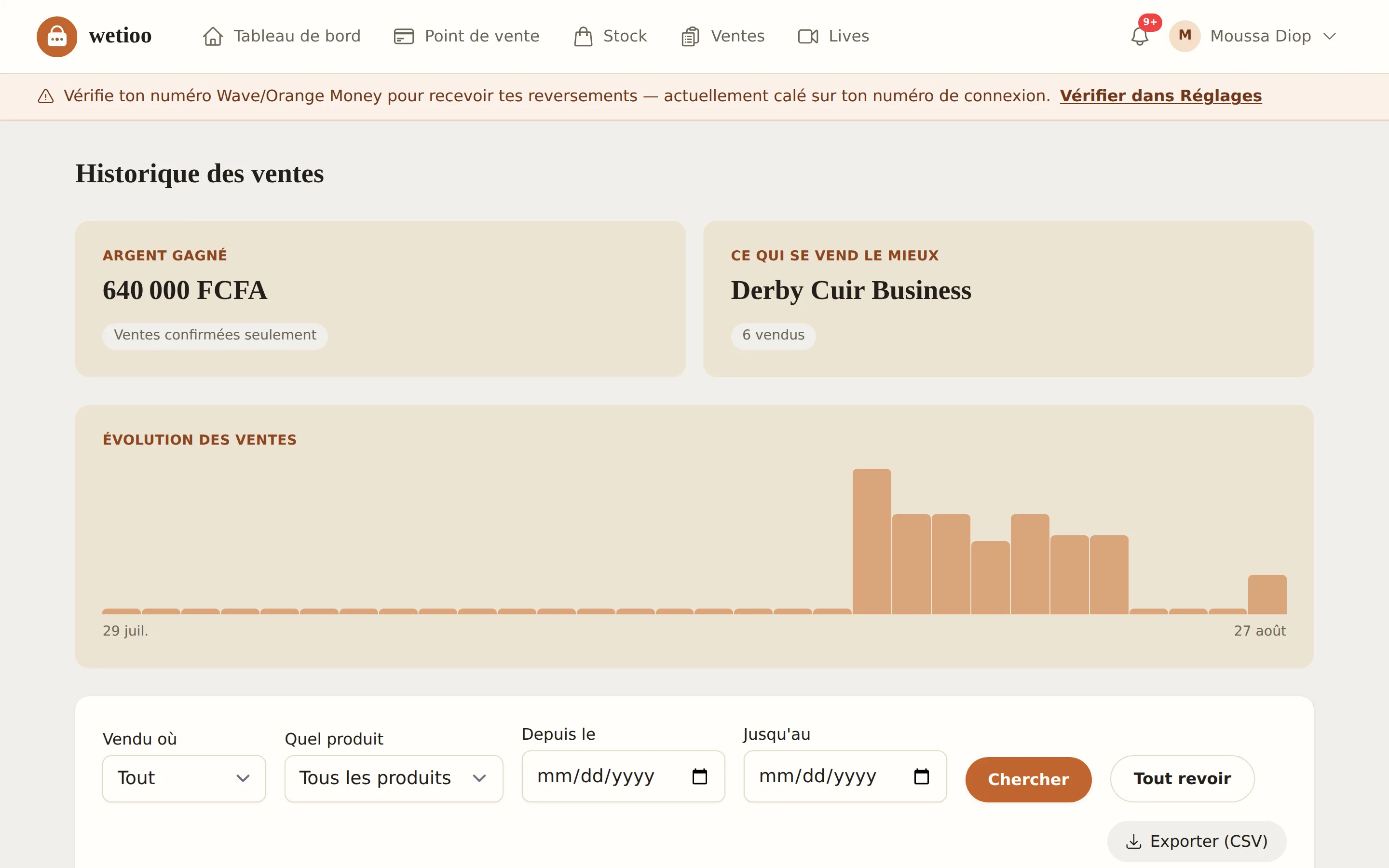The height and width of the screenshot is (868, 1389).
Task: Click the ÉVOLUTION DES VENTES label
Action: 200,440
